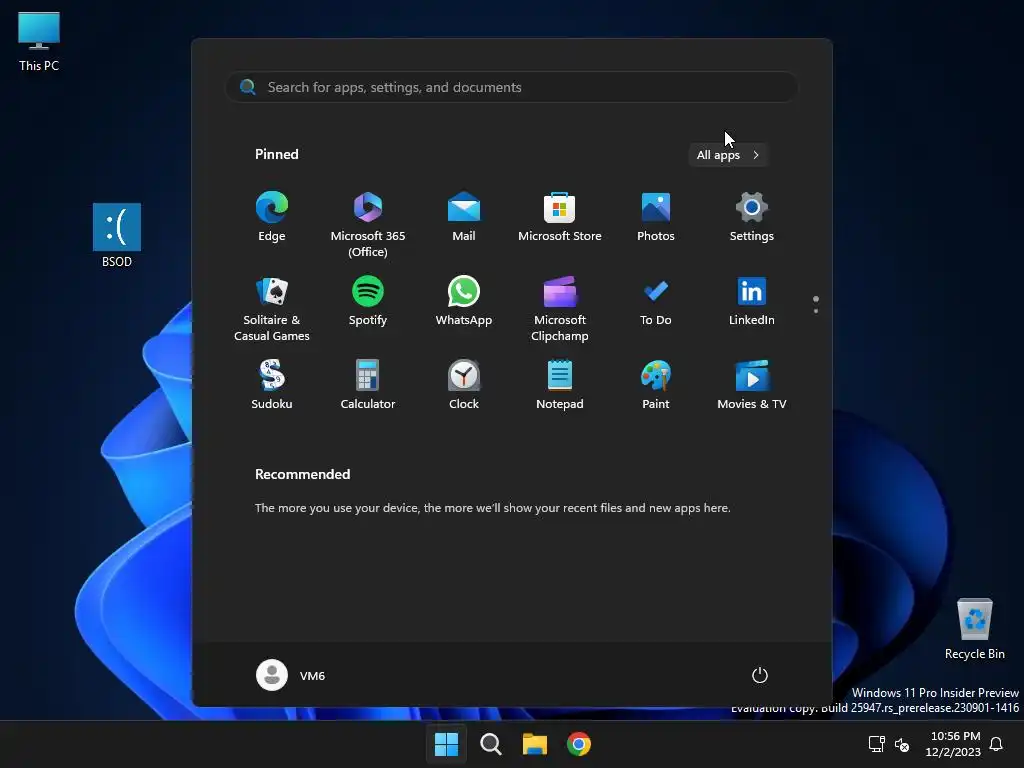Image resolution: width=1024 pixels, height=768 pixels.
Task: Open the Mail app
Action: (x=464, y=218)
